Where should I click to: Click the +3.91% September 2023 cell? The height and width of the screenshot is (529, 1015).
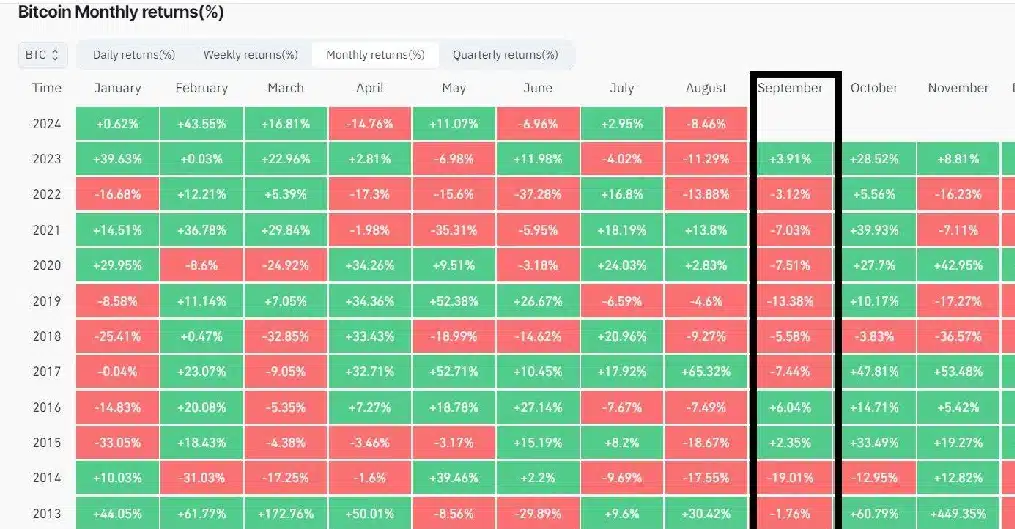click(790, 159)
